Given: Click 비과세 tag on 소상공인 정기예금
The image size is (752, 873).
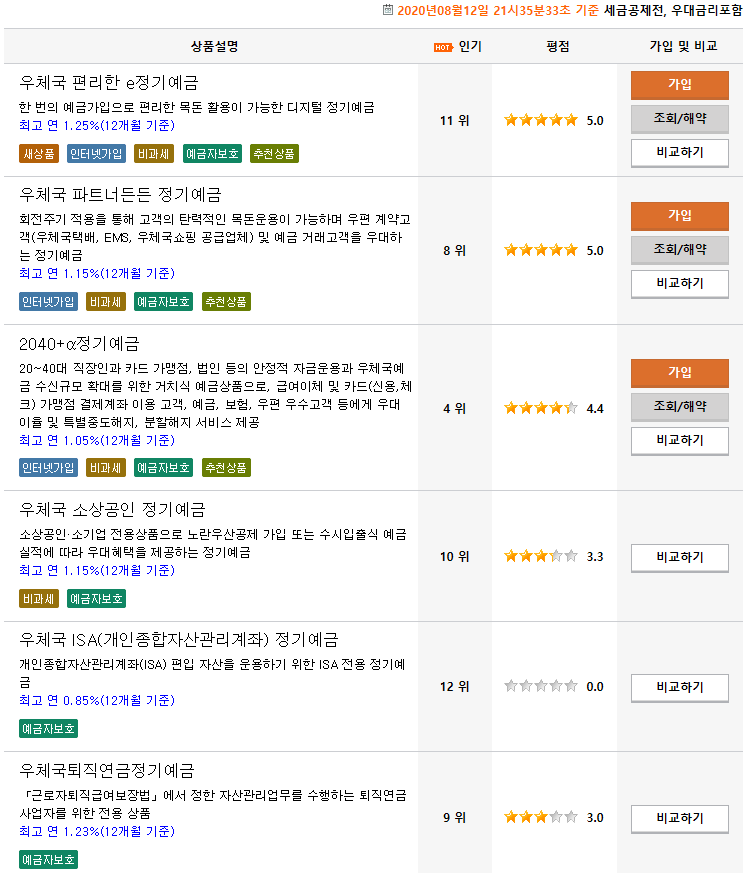Looking at the screenshot, I should pos(39,599).
